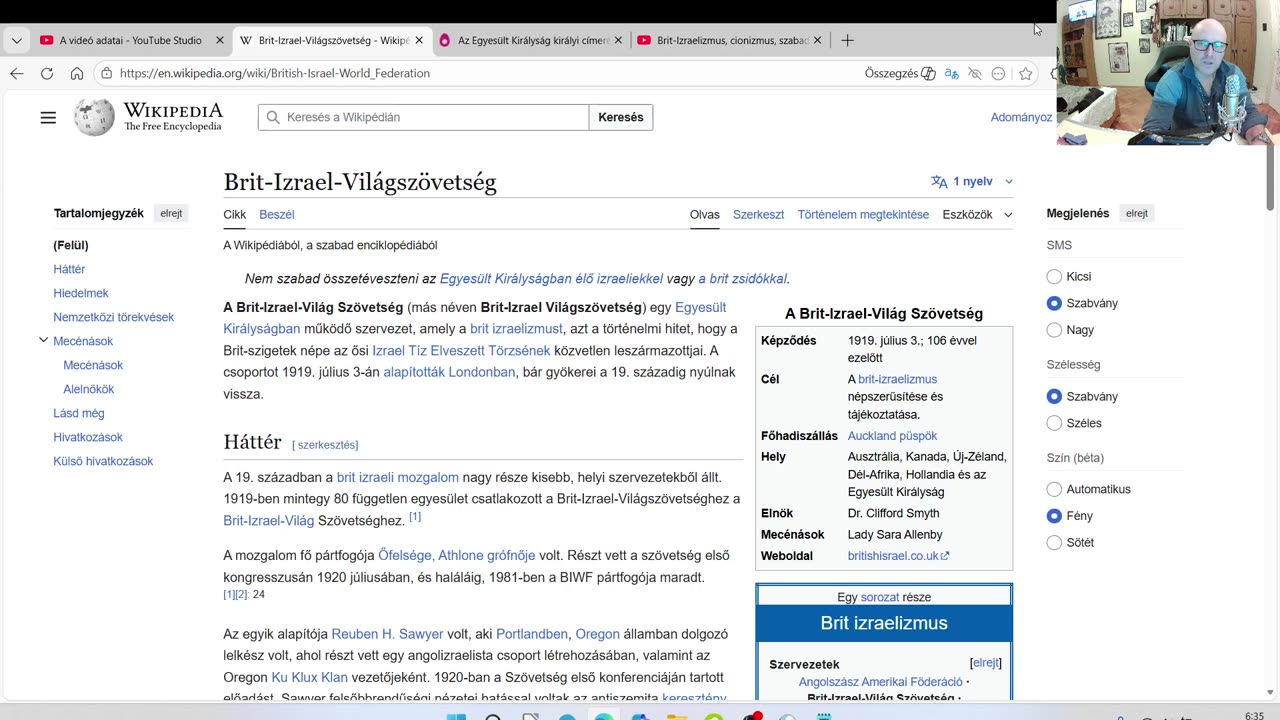Jump to Alelnökök subsection in contents
Image resolution: width=1280 pixels, height=720 pixels.
point(89,389)
